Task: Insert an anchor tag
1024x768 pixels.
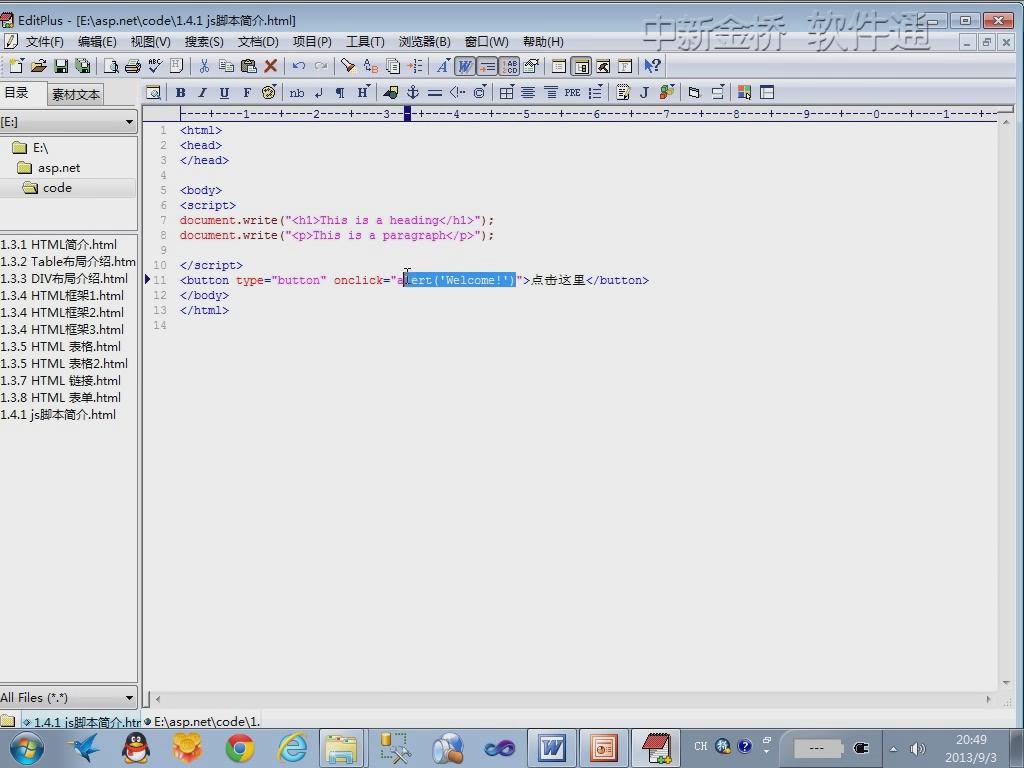Action: click(413, 93)
